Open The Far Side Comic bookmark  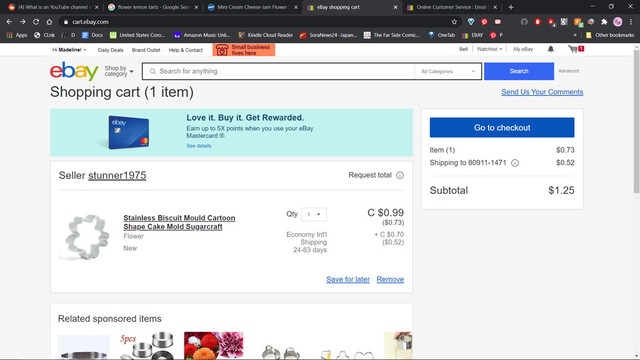point(392,35)
